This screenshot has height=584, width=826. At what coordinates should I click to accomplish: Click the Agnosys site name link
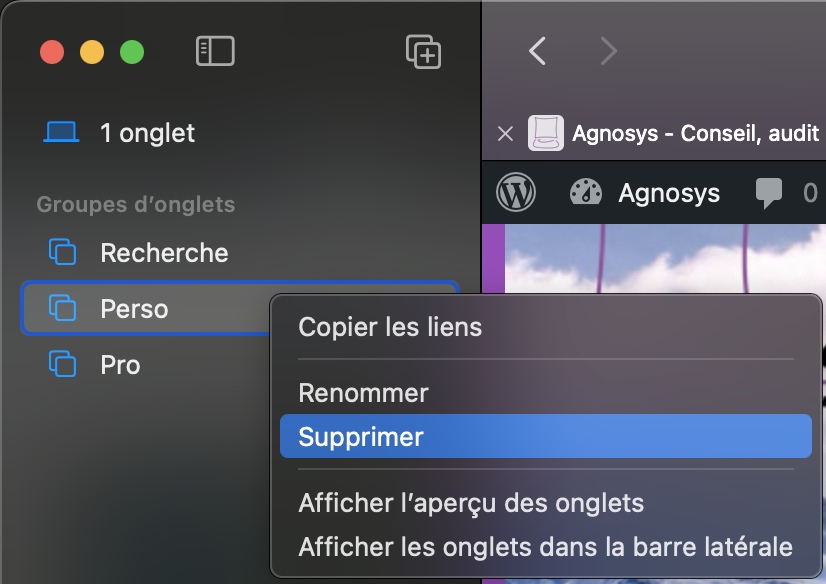(669, 193)
